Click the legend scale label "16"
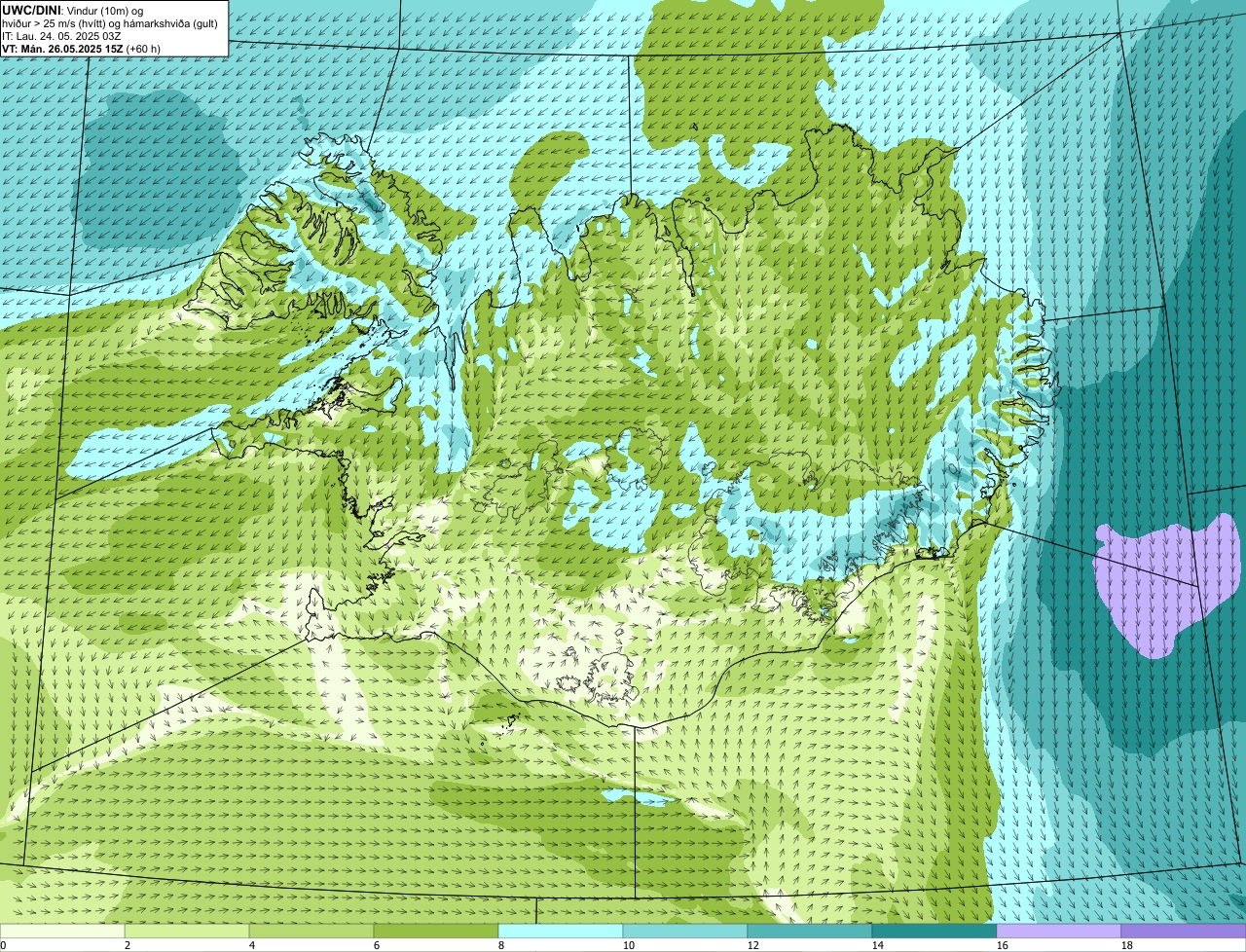This screenshot has height=952, width=1246. click(1003, 945)
